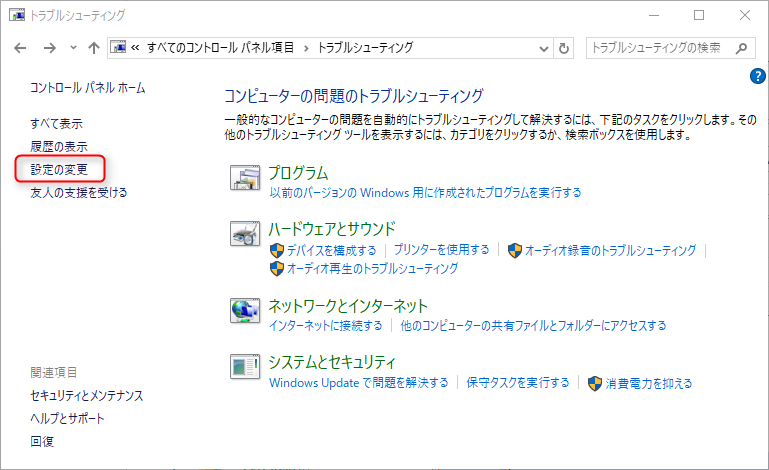Click the System and Security category icon
This screenshot has height=470, width=769.
pos(245,368)
